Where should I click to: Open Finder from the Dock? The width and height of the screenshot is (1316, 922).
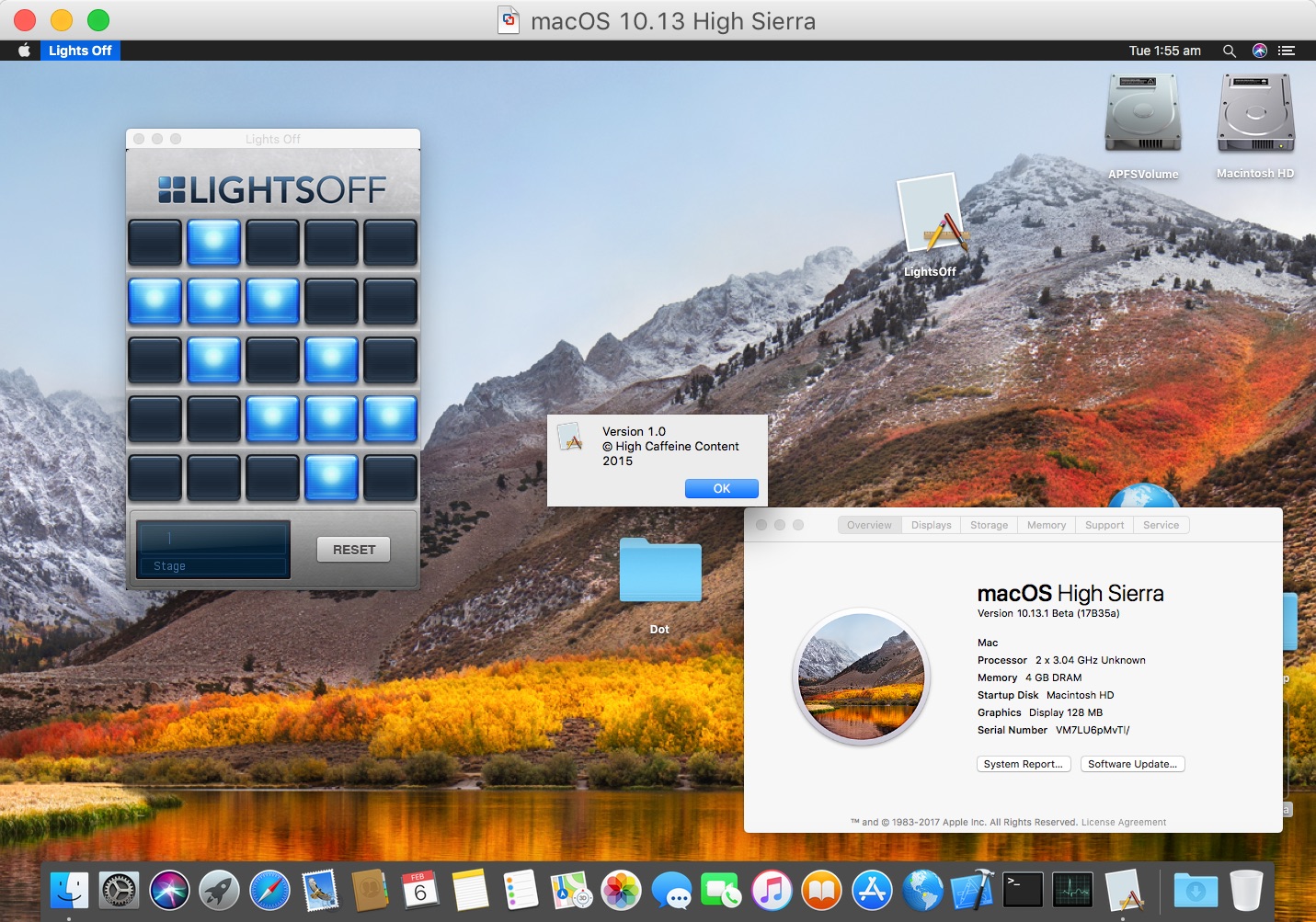click(x=69, y=890)
